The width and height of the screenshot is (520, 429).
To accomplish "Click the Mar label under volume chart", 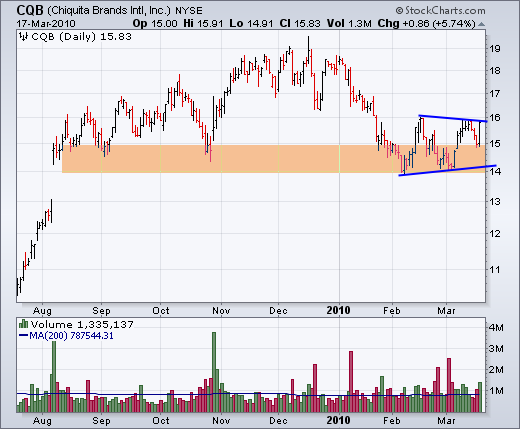I will pos(446,421).
